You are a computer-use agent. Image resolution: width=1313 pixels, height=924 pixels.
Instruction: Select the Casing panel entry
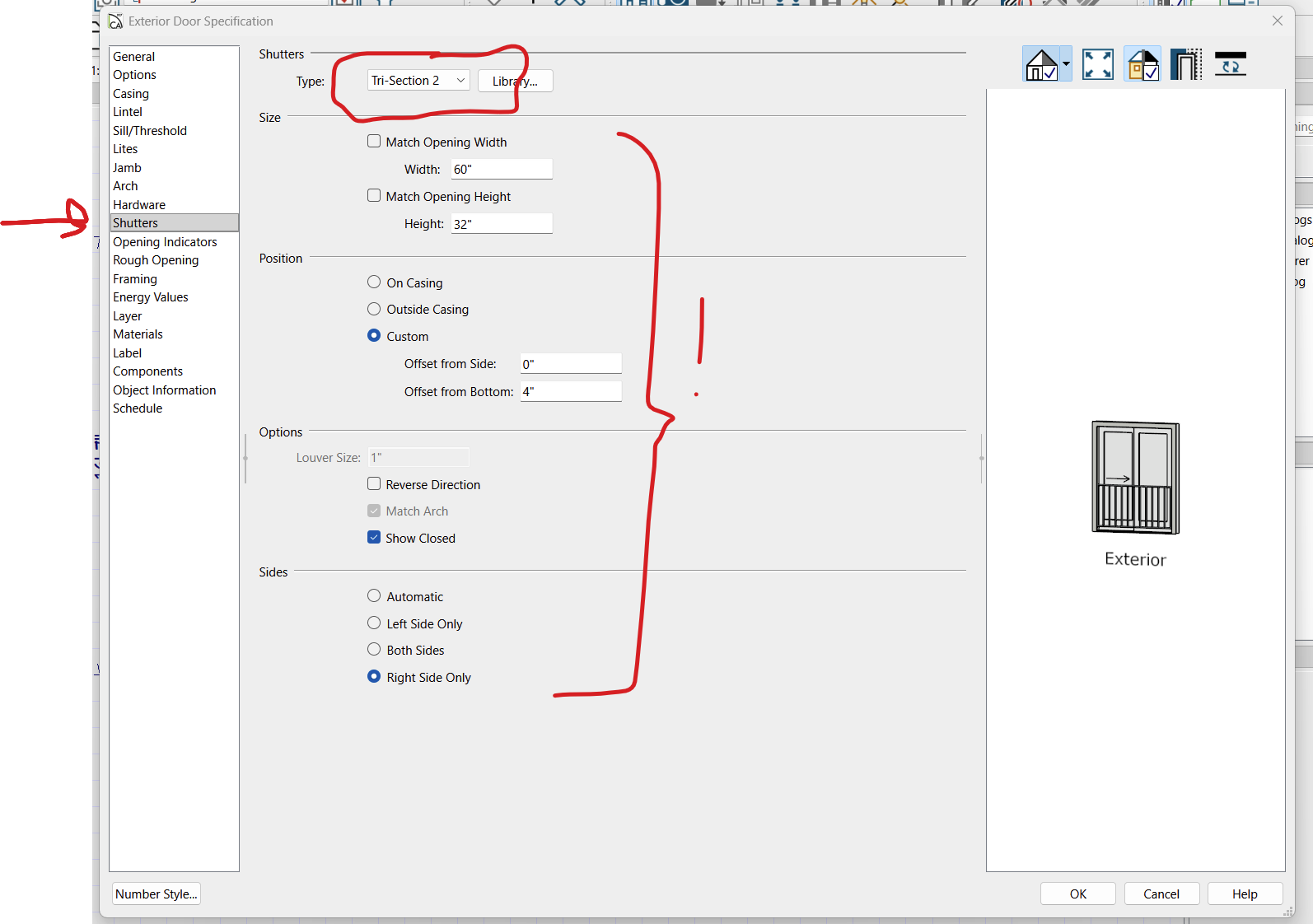pos(131,94)
